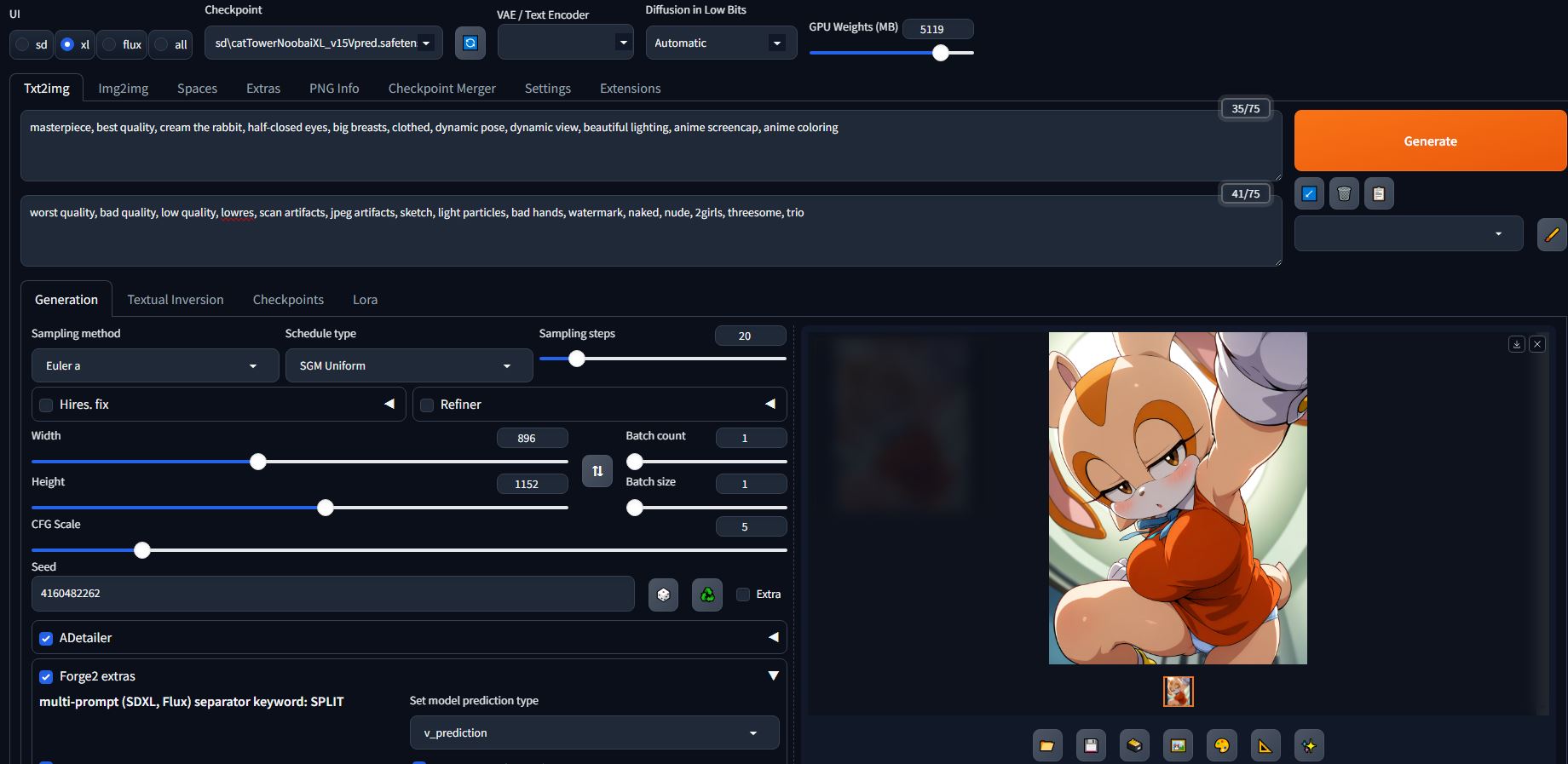Swap width and height with arrows icon
The height and width of the screenshot is (764, 1568).
pos(597,471)
